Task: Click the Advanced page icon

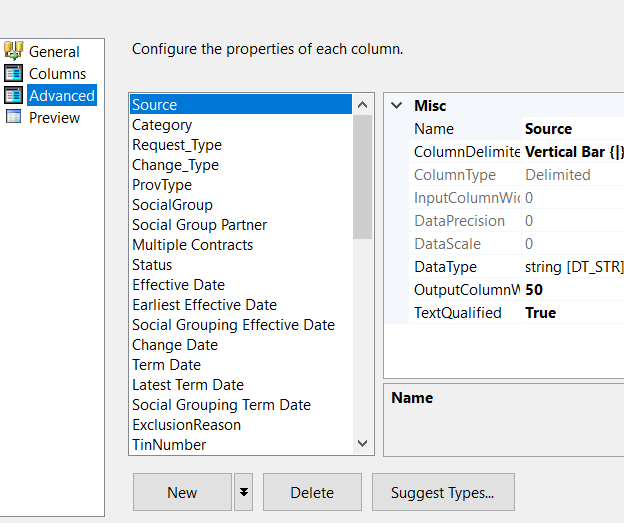Action: click(x=14, y=95)
